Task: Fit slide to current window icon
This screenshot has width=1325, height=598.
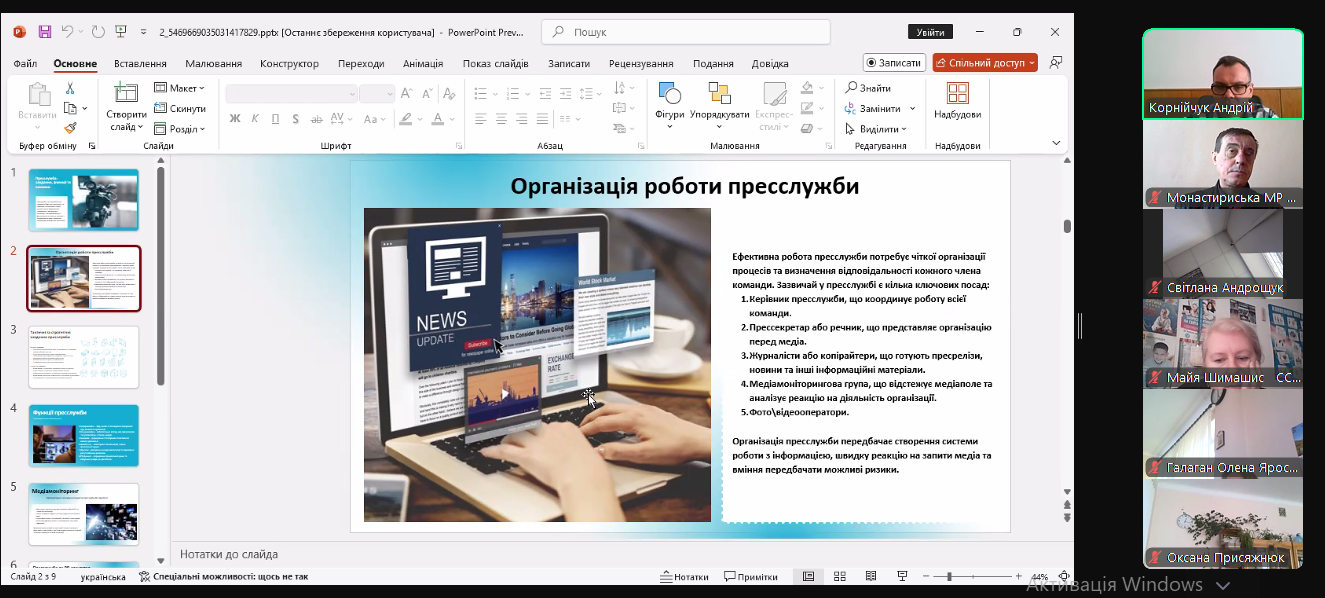Action: (1063, 577)
